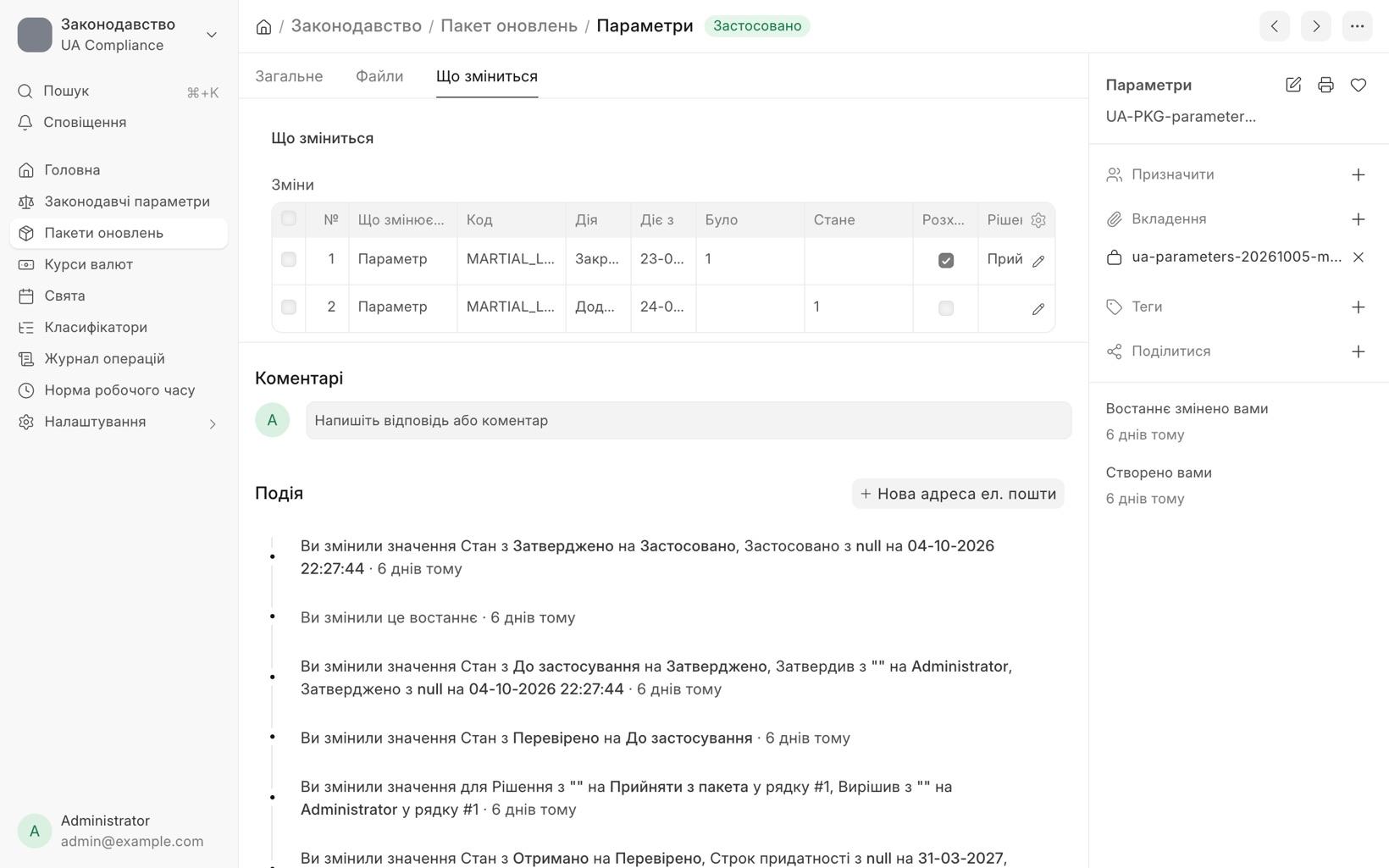Click the edit icon in Параметри sidebar
Image resolution: width=1389 pixels, height=868 pixels.
pos(1293,85)
